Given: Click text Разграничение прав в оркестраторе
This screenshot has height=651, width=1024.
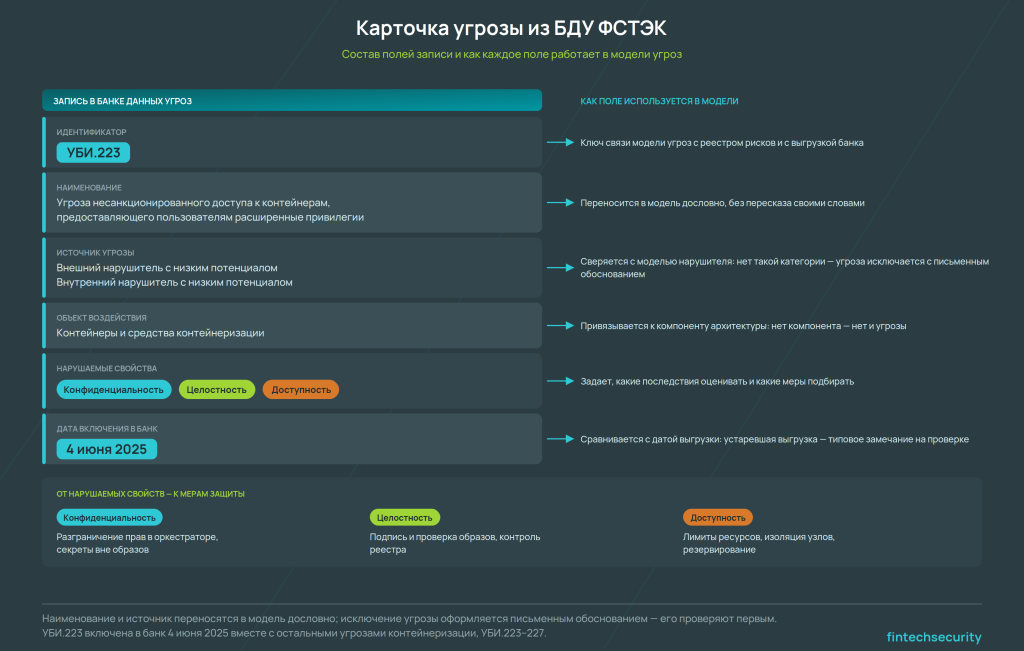Looking at the screenshot, I should (137, 543).
